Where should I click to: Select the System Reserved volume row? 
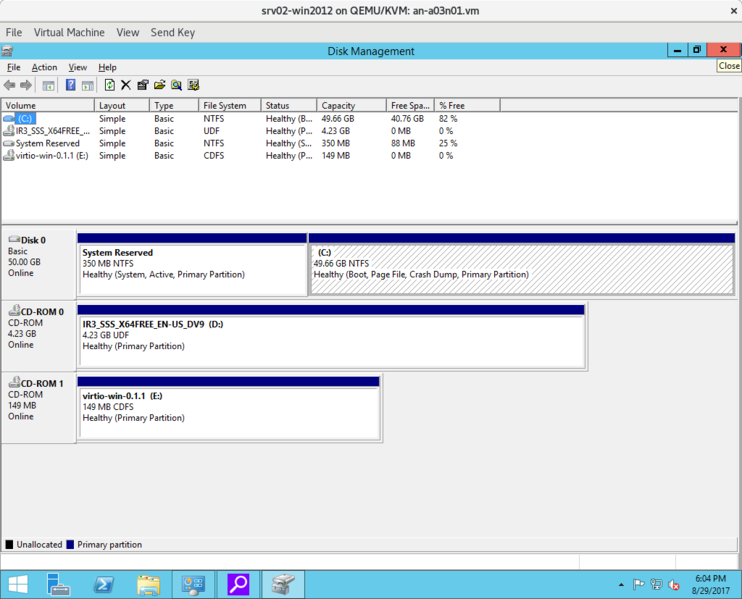click(47, 143)
